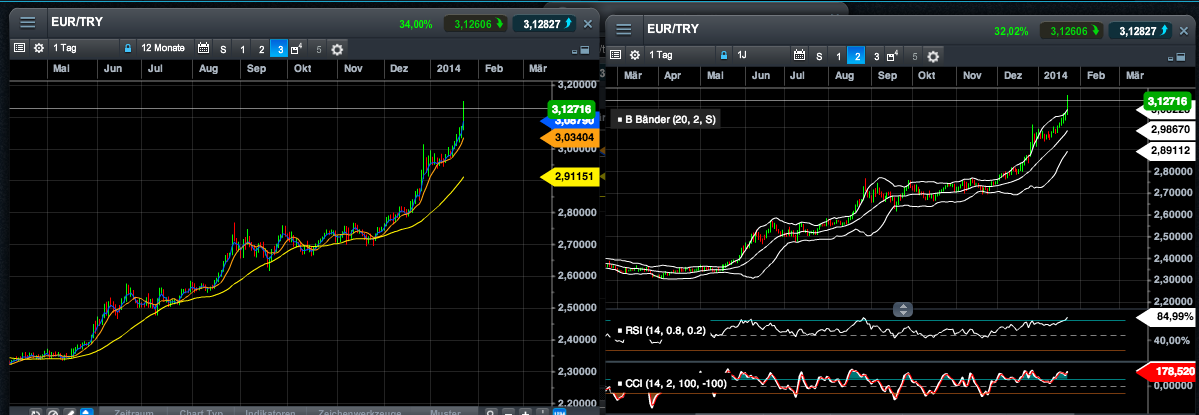This screenshot has width=1199, height=415.
Task: Click calendar icon in right chart toolbar
Action: [x=798, y=55]
